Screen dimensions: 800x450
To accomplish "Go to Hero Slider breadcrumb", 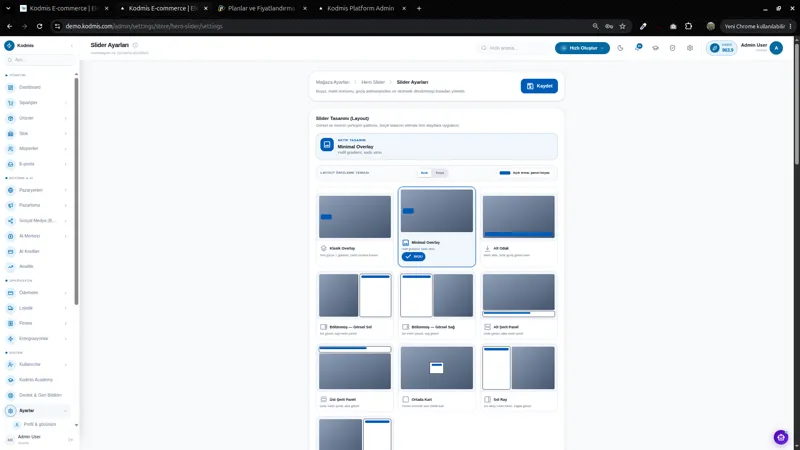I will pos(373,82).
